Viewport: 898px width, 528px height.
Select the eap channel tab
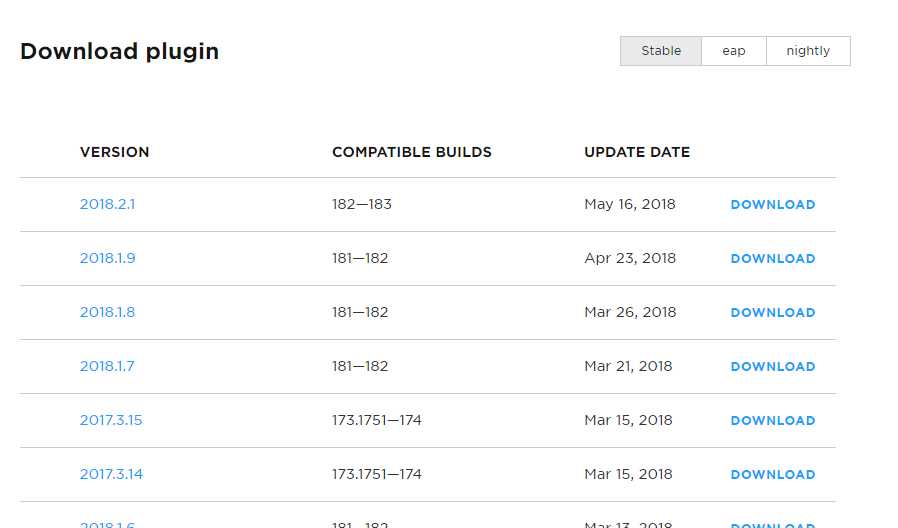[x=734, y=51]
